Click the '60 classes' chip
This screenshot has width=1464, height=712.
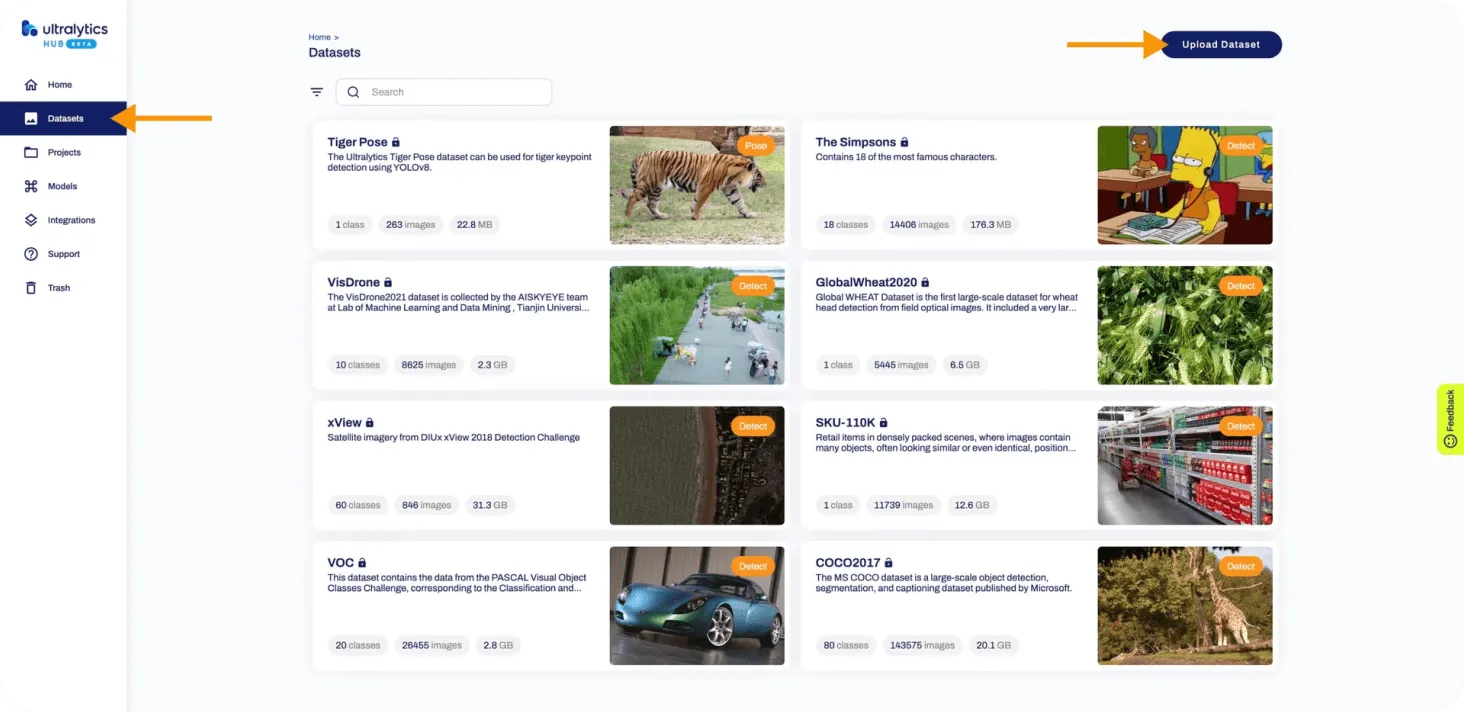tap(358, 505)
